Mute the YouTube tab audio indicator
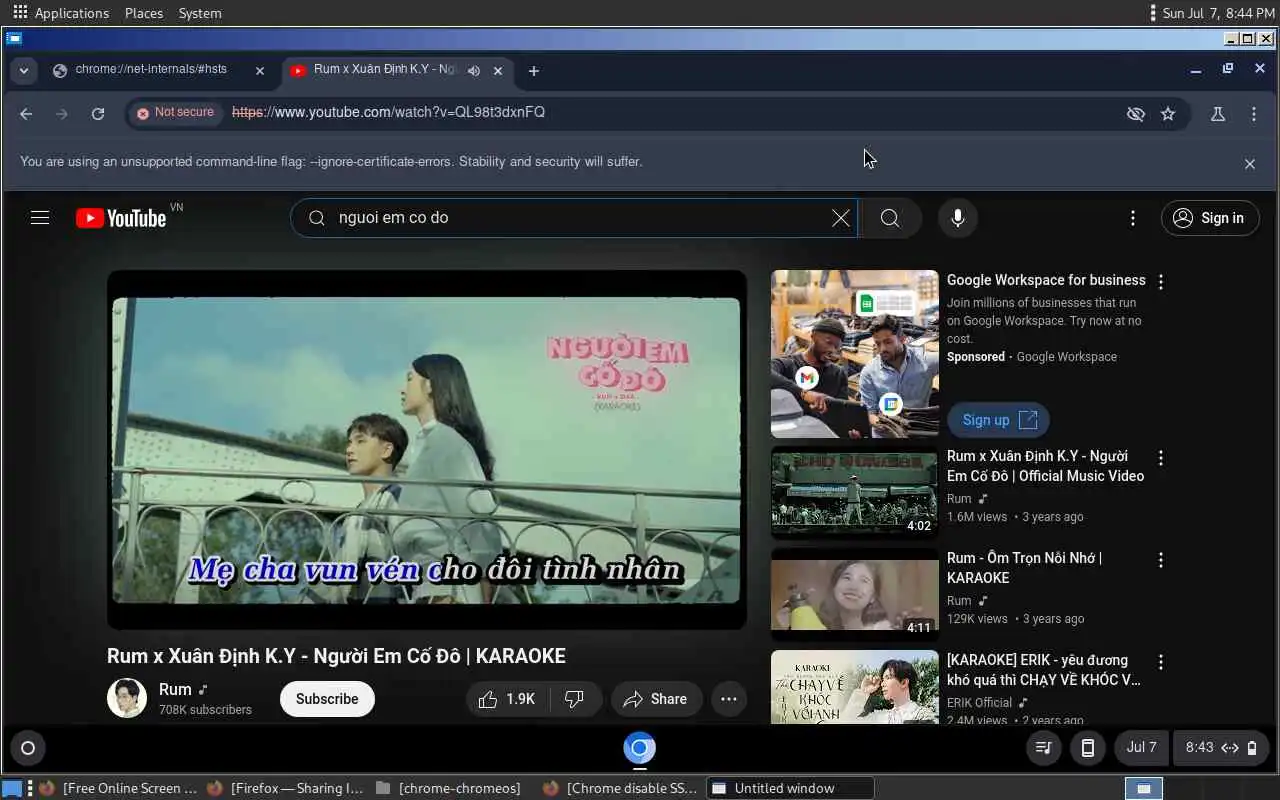1280x800 pixels. tap(474, 71)
